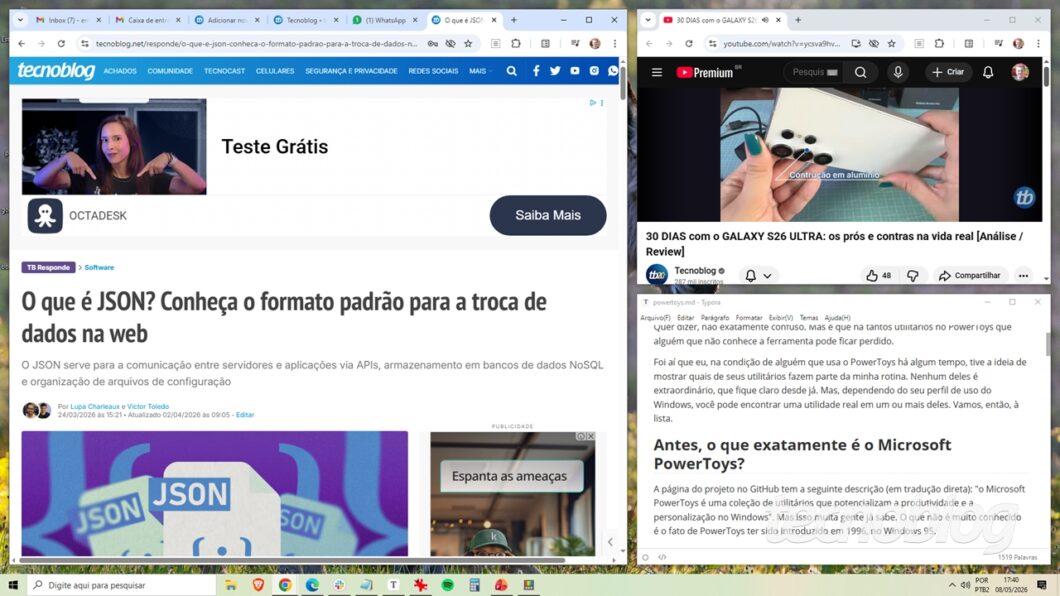
Task: Expand the Mais menu on Tecnoblog
Action: (480, 71)
